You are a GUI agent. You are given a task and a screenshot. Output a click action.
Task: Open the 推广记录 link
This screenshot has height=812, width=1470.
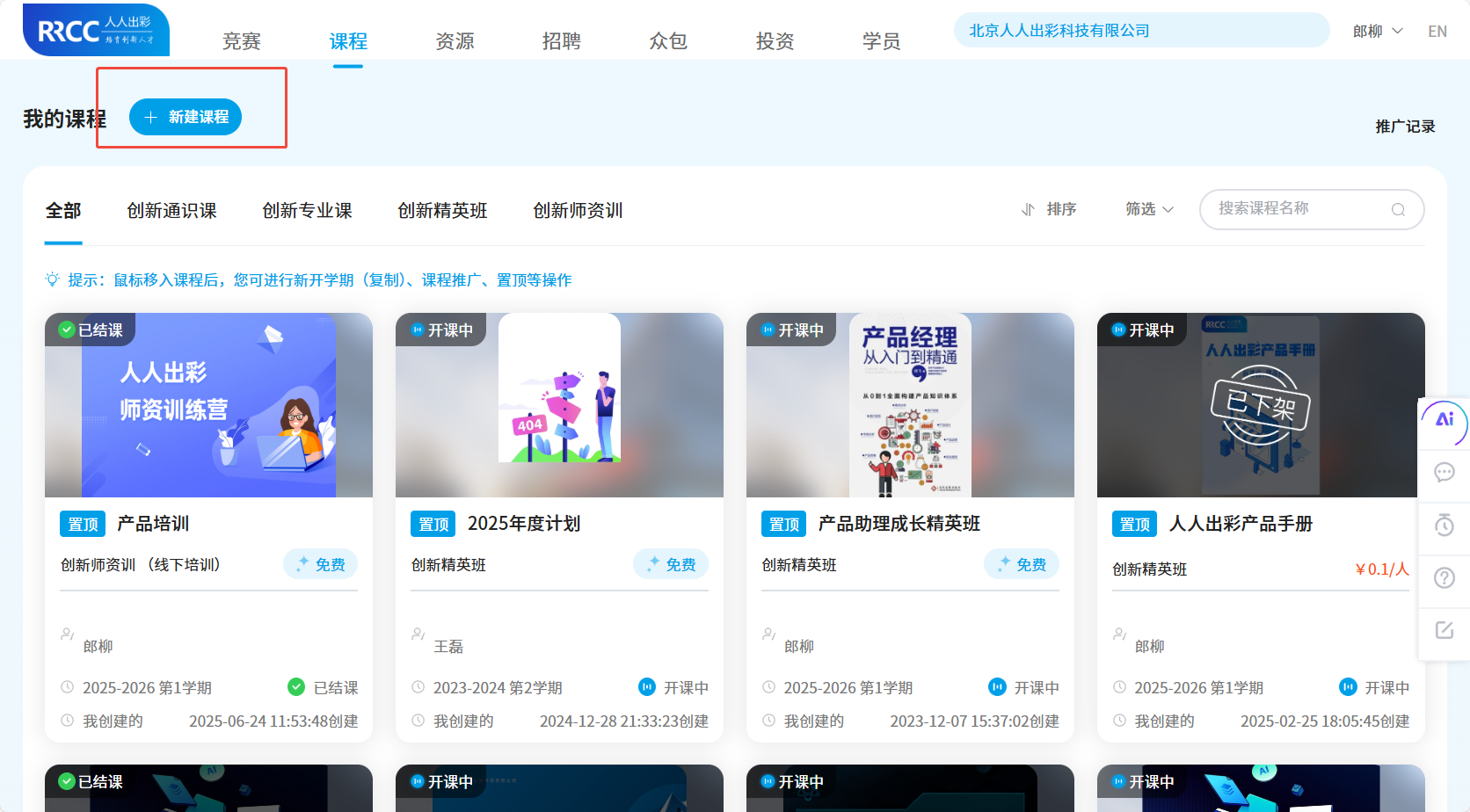[x=1404, y=126]
